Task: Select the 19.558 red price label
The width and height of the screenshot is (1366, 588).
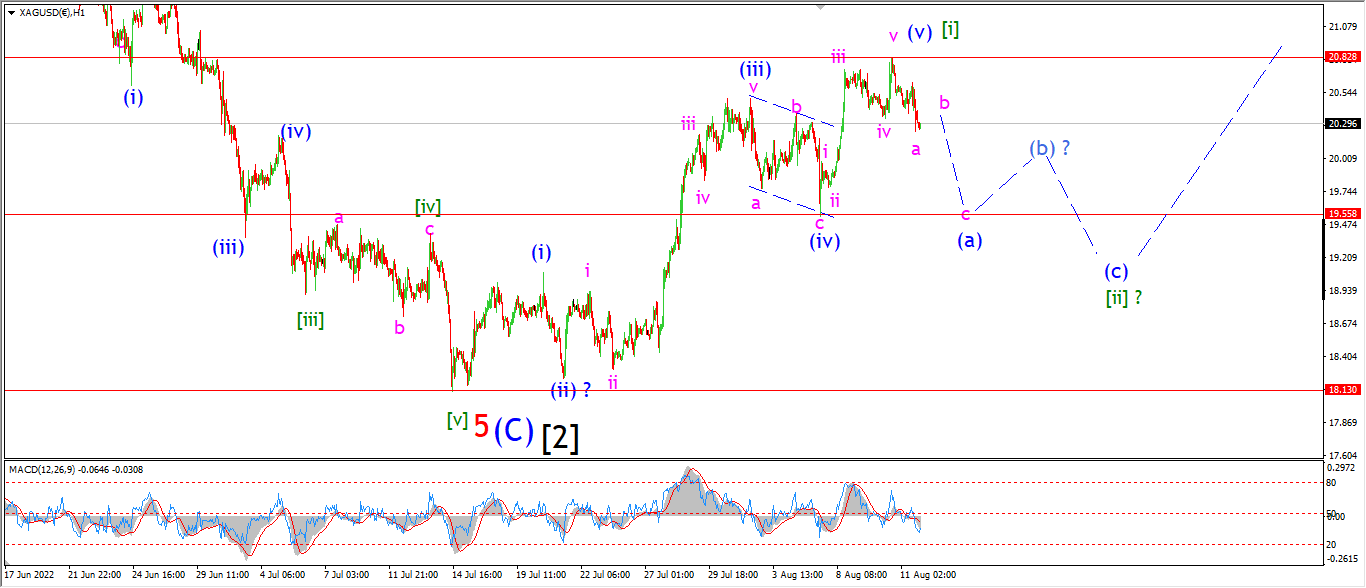Action: coord(1341,214)
